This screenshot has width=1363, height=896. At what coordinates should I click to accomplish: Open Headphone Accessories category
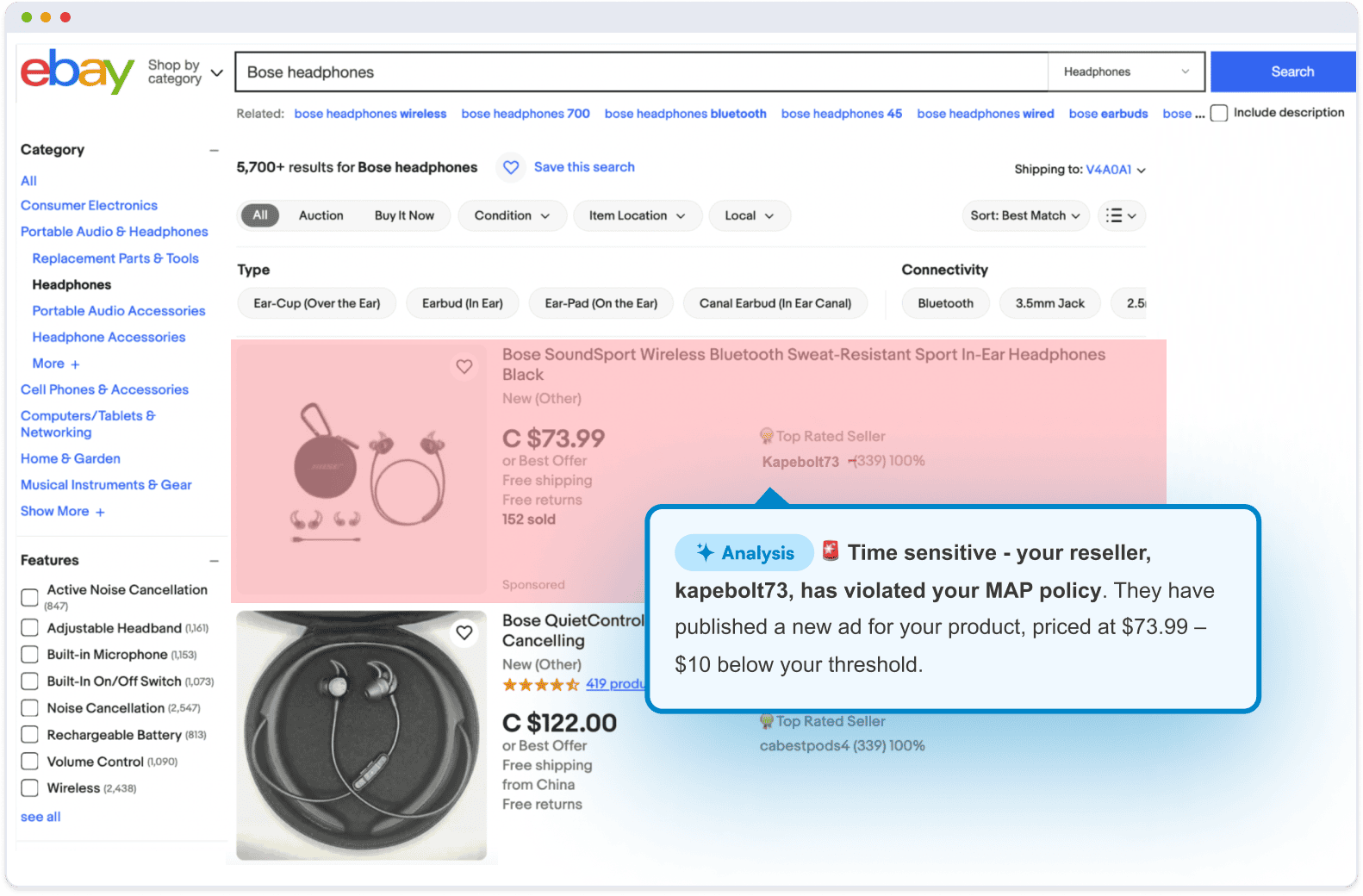pyautogui.click(x=109, y=338)
